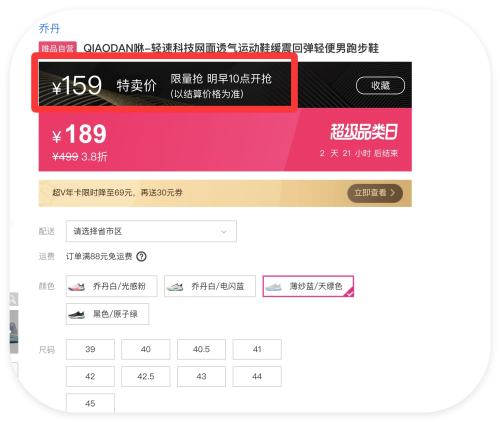500x422 pixels.
Task: Expand the region dropdown chevron arrow
Action: click(224, 232)
